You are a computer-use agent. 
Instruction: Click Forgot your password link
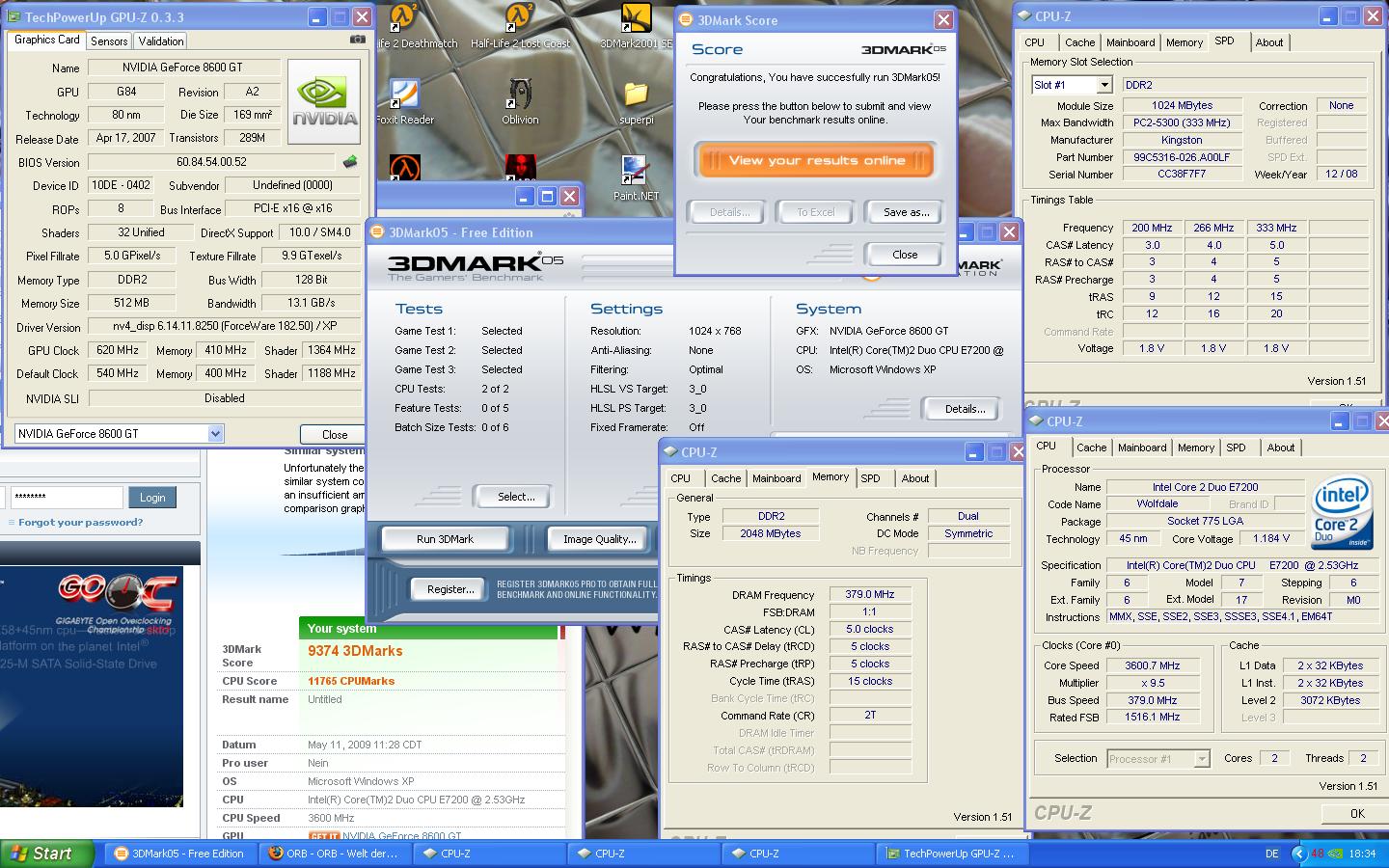click(80, 522)
